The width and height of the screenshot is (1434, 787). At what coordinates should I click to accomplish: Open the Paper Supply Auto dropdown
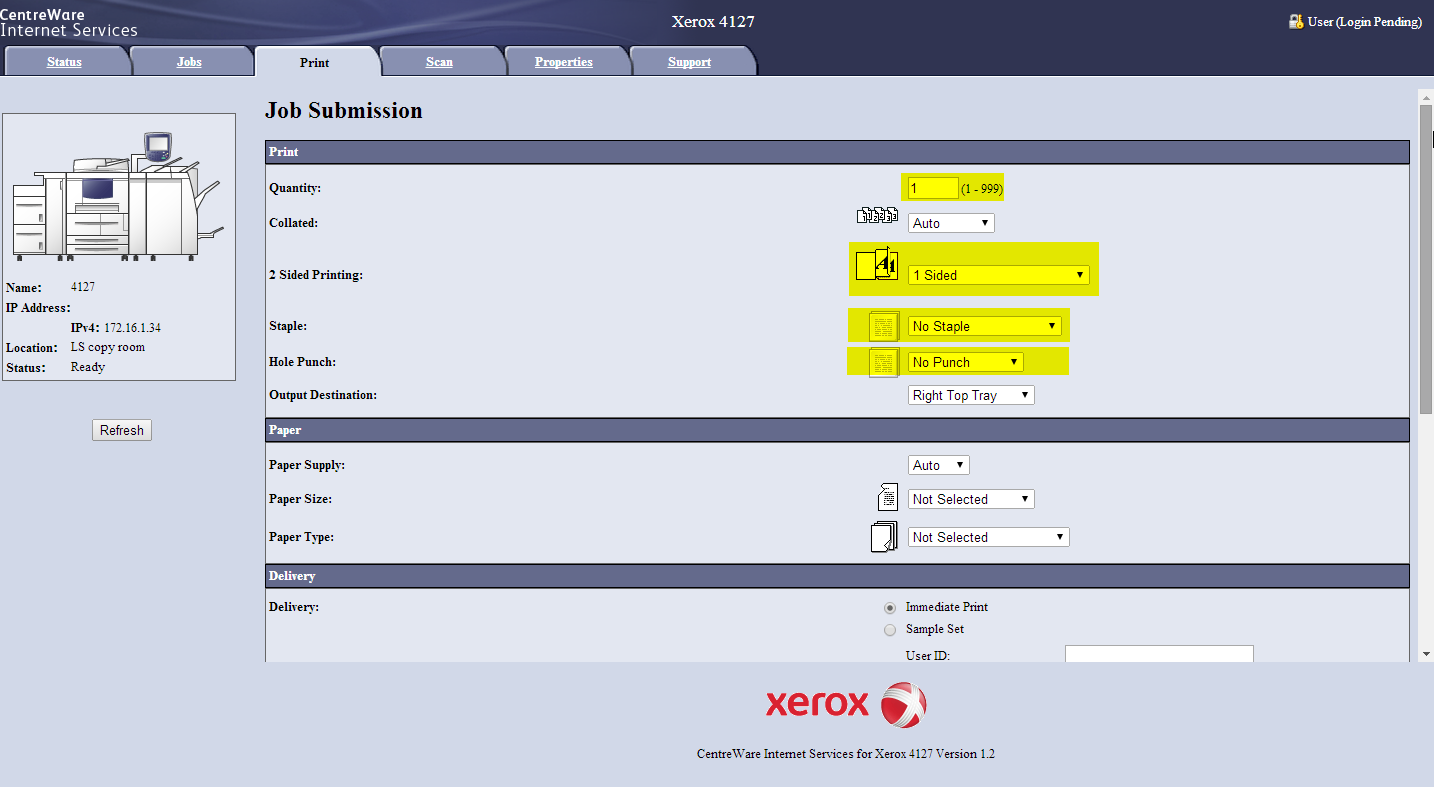[938, 465]
